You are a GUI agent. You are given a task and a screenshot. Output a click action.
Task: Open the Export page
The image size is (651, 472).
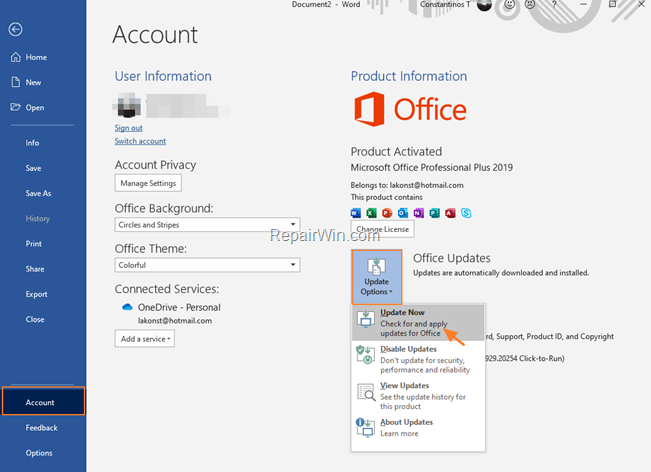37,294
